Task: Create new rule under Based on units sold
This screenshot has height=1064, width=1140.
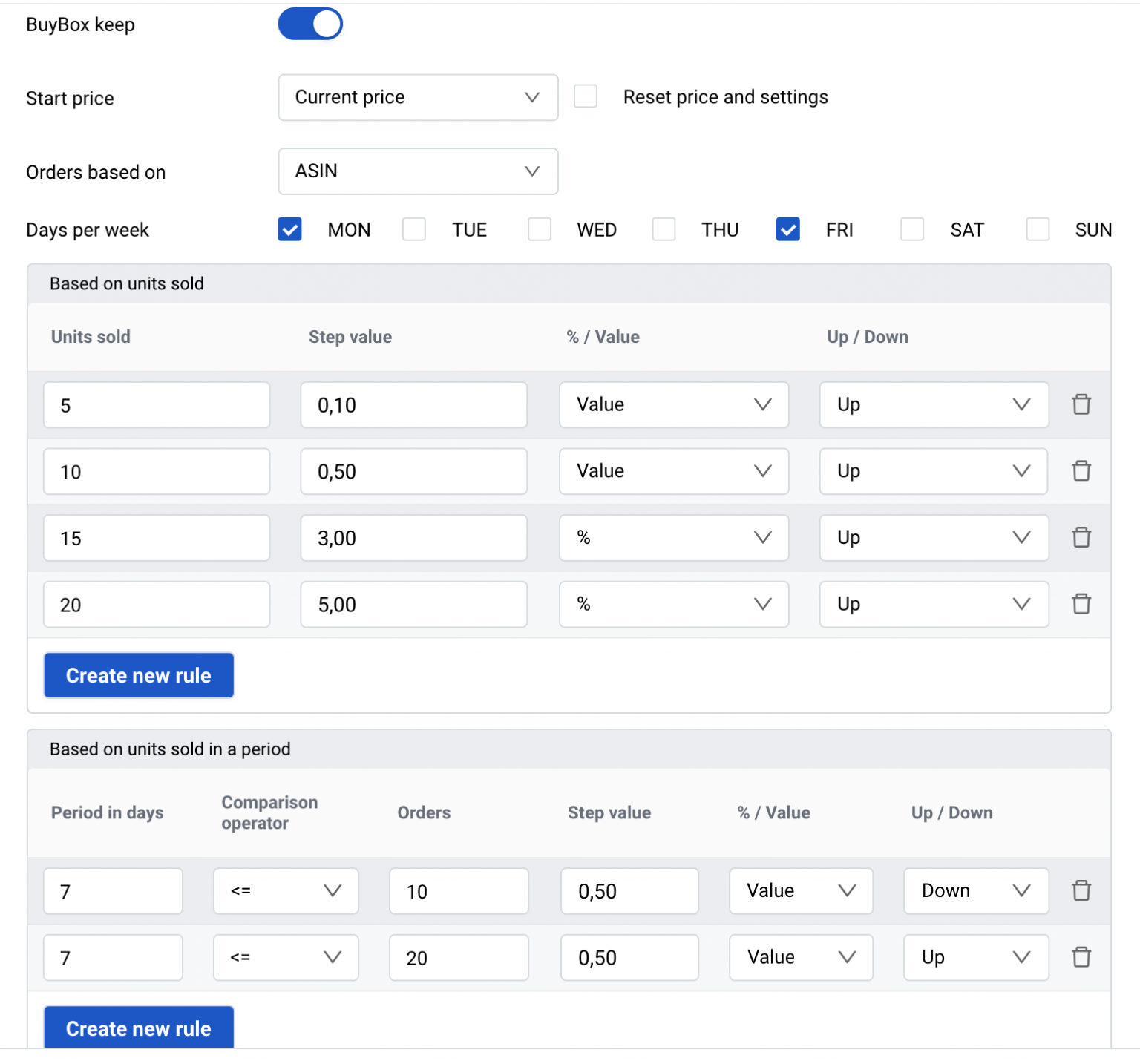Action: point(139,675)
